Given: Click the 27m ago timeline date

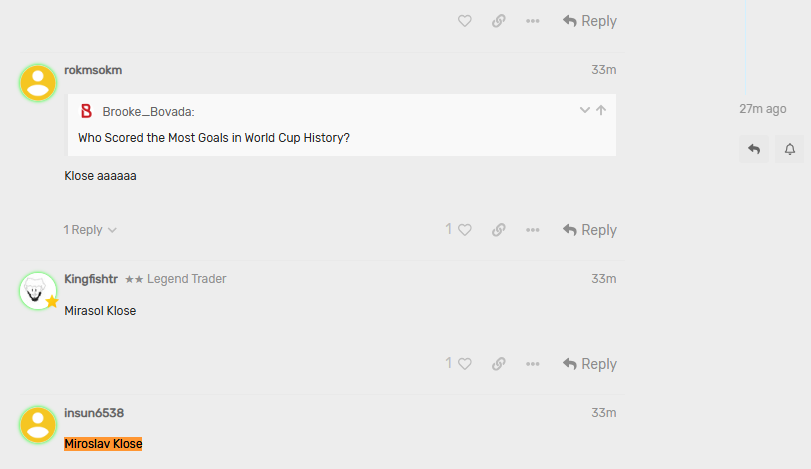Looking at the screenshot, I should 762,109.
